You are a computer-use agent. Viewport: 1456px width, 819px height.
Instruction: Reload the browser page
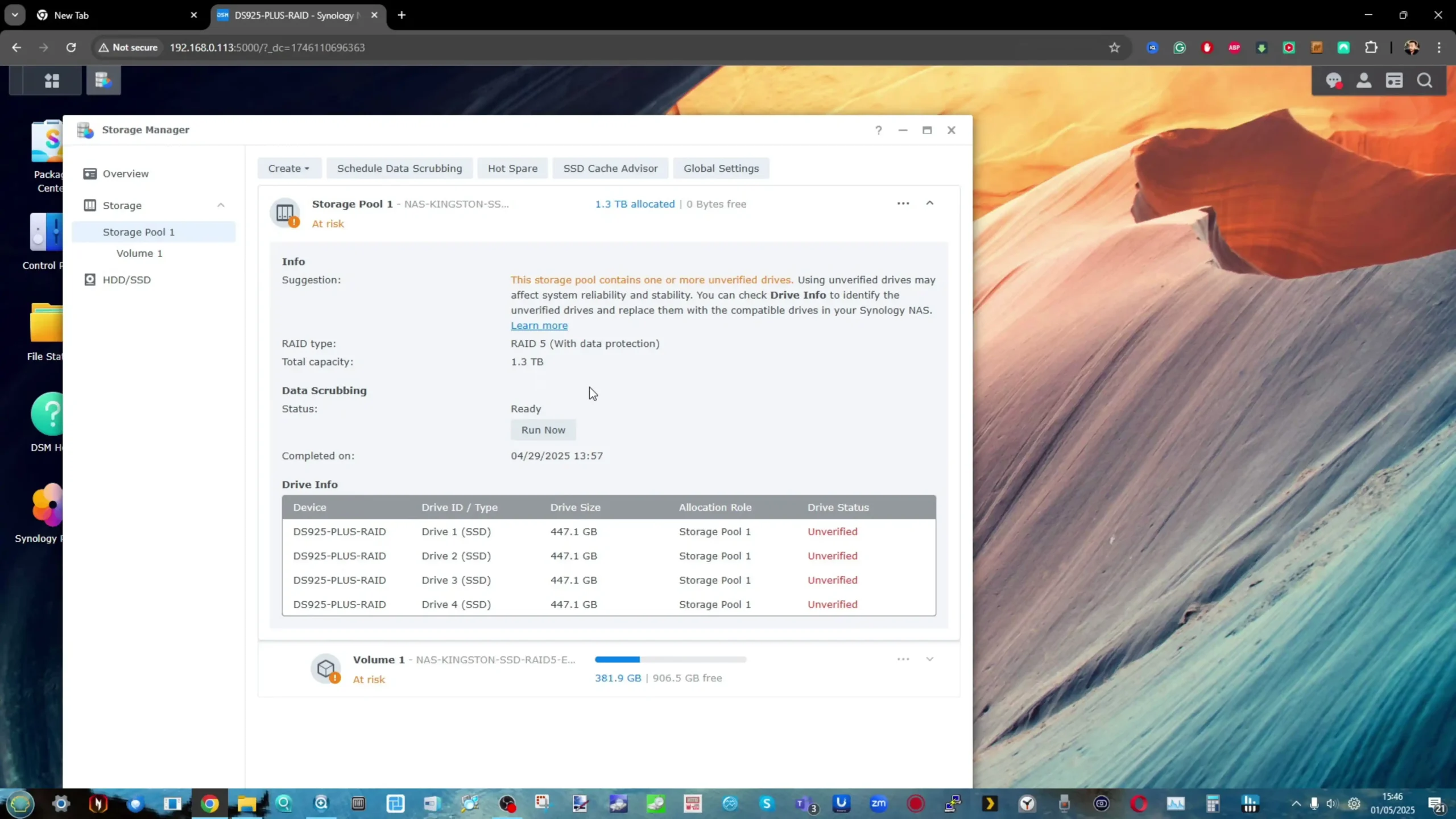point(71,48)
